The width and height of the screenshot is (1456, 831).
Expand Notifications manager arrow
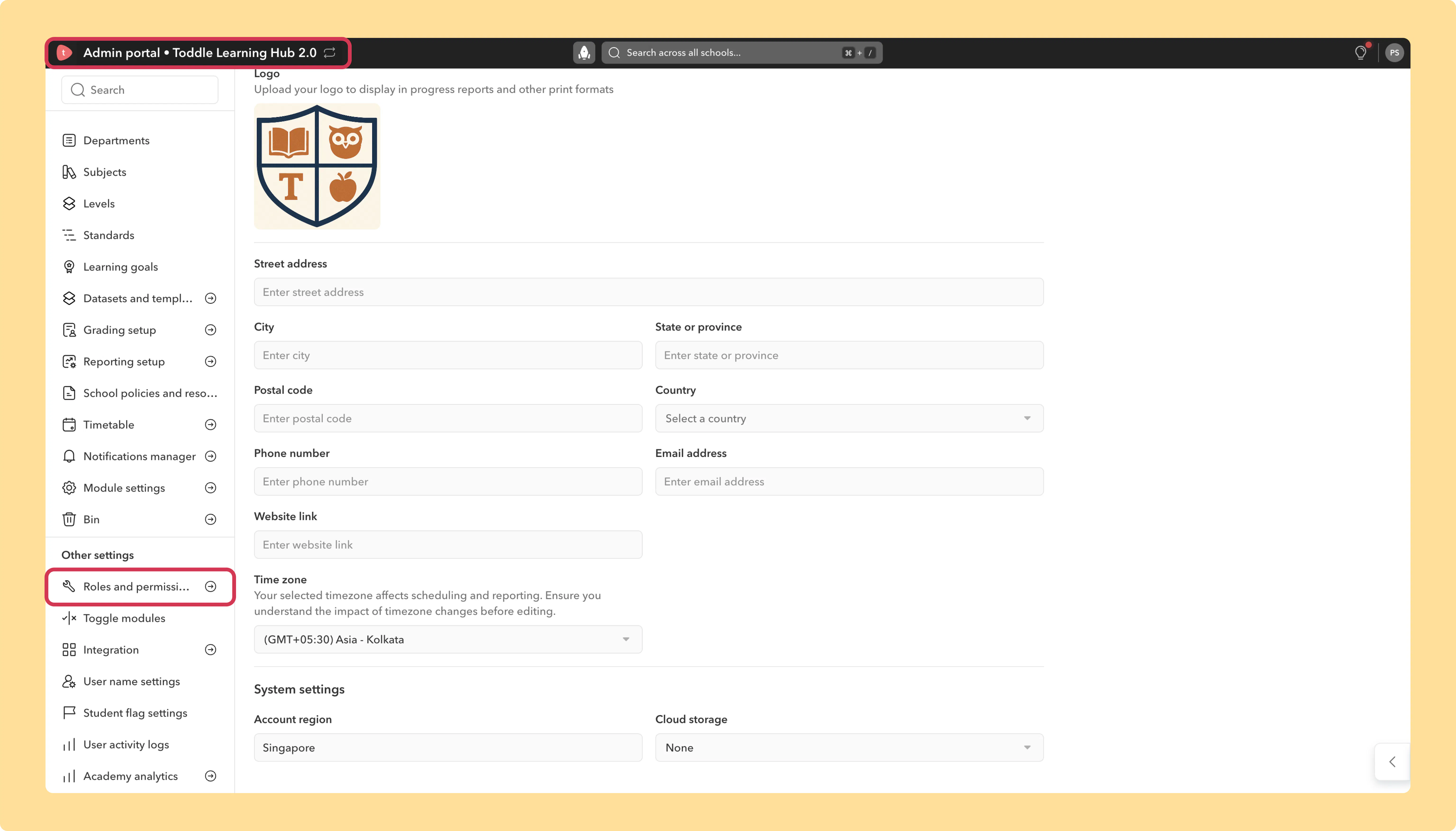point(211,456)
